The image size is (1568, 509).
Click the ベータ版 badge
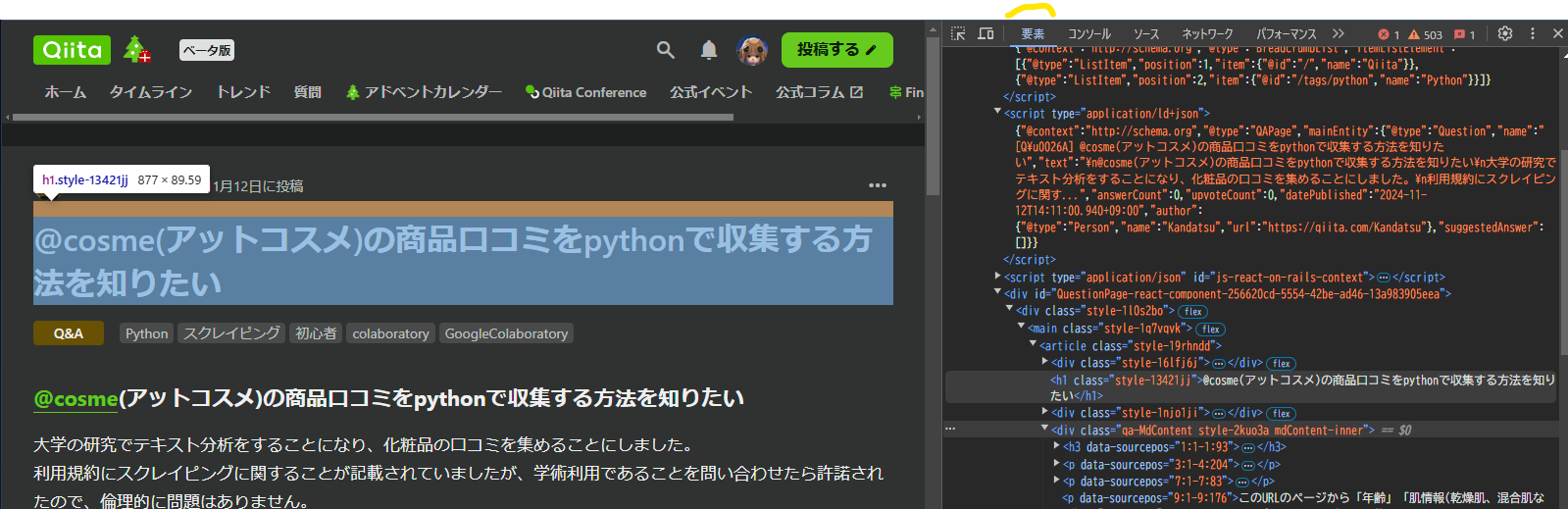point(207,50)
